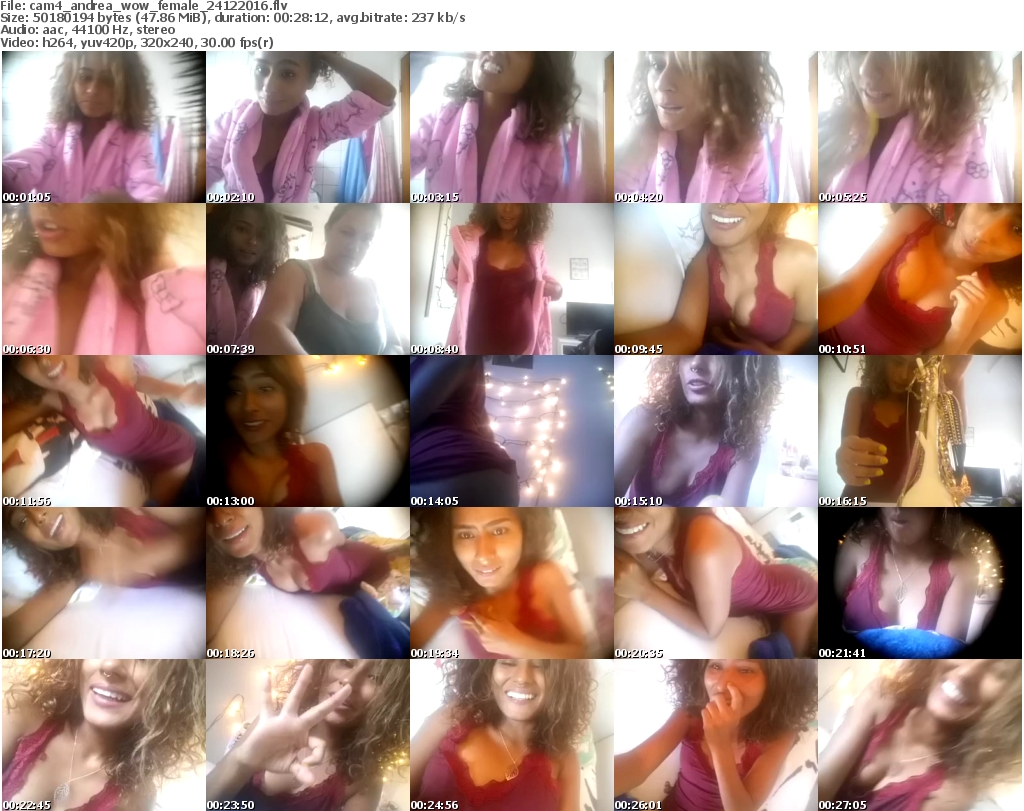Click the thumbnail marked 00:20:35

pyautogui.click(x=716, y=584)
